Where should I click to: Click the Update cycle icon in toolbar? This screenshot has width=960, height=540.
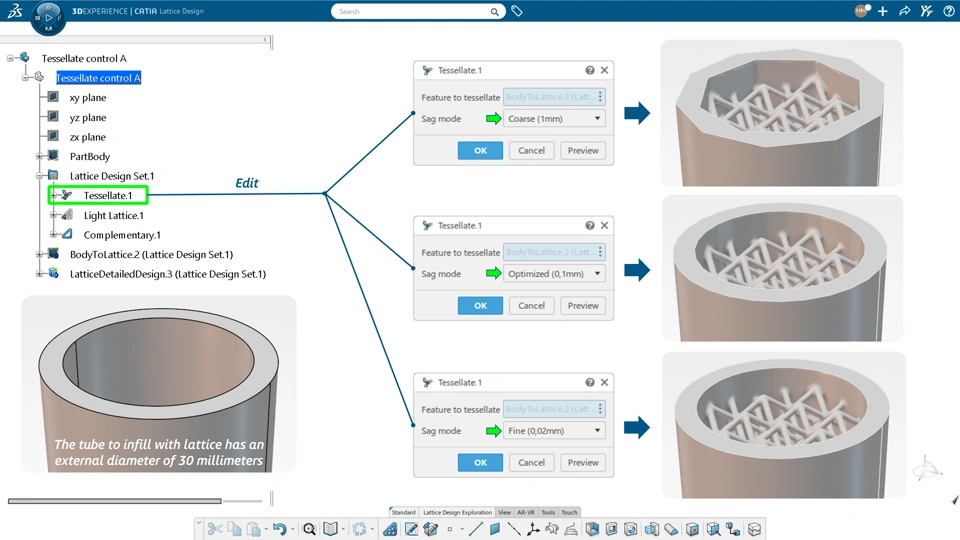pos(359,529)
